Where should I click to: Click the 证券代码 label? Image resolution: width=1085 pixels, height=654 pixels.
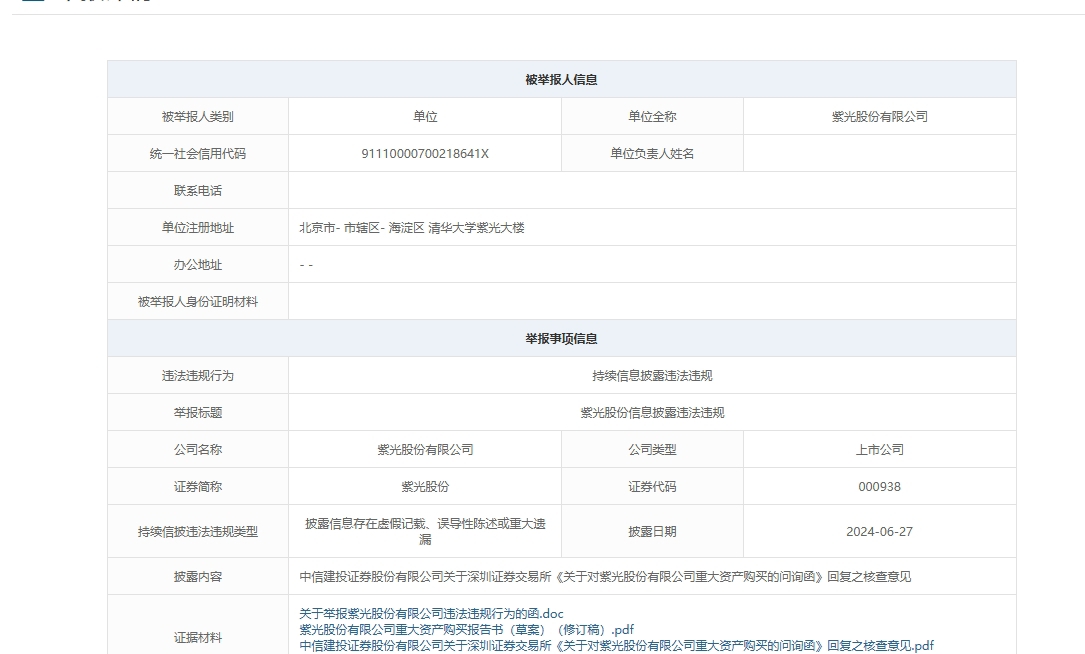point(652,487)
